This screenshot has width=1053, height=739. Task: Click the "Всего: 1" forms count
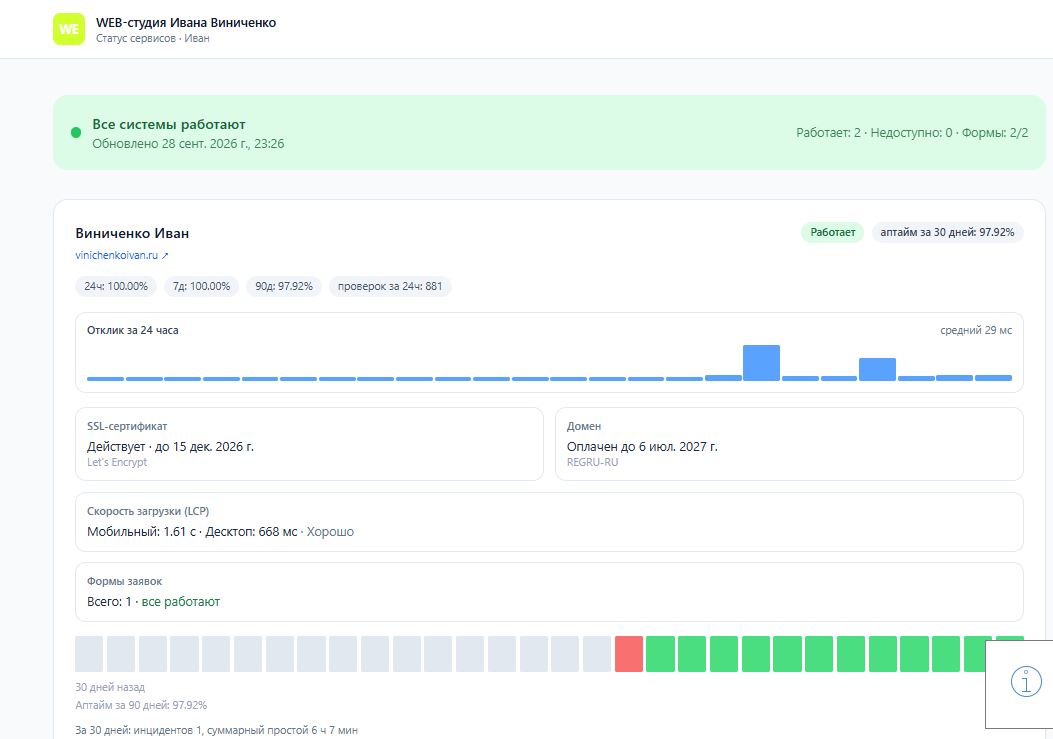pos(109,602)
